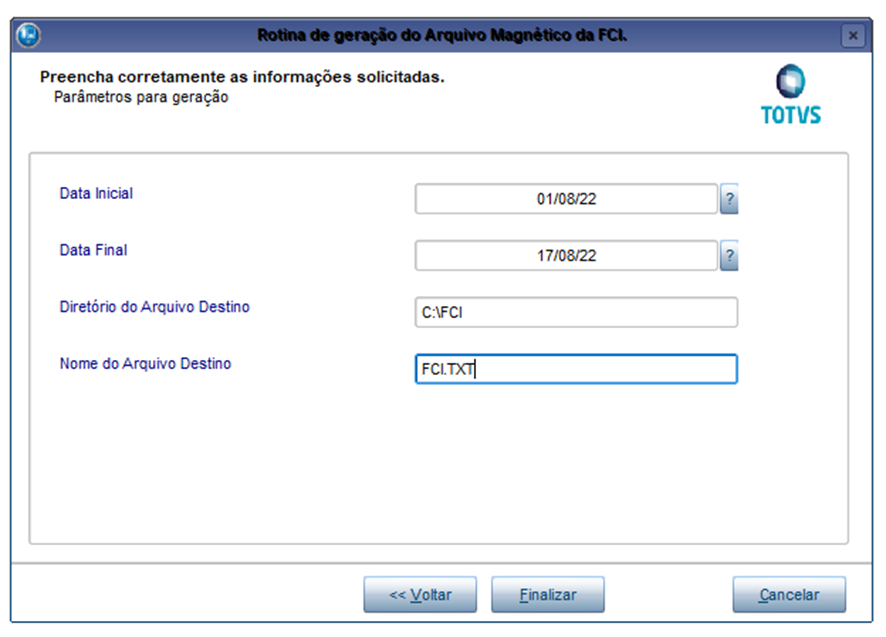Click the Preencha corretamente heading text
The height and width of the screenshot is (637, 886).
click(242, 77)
